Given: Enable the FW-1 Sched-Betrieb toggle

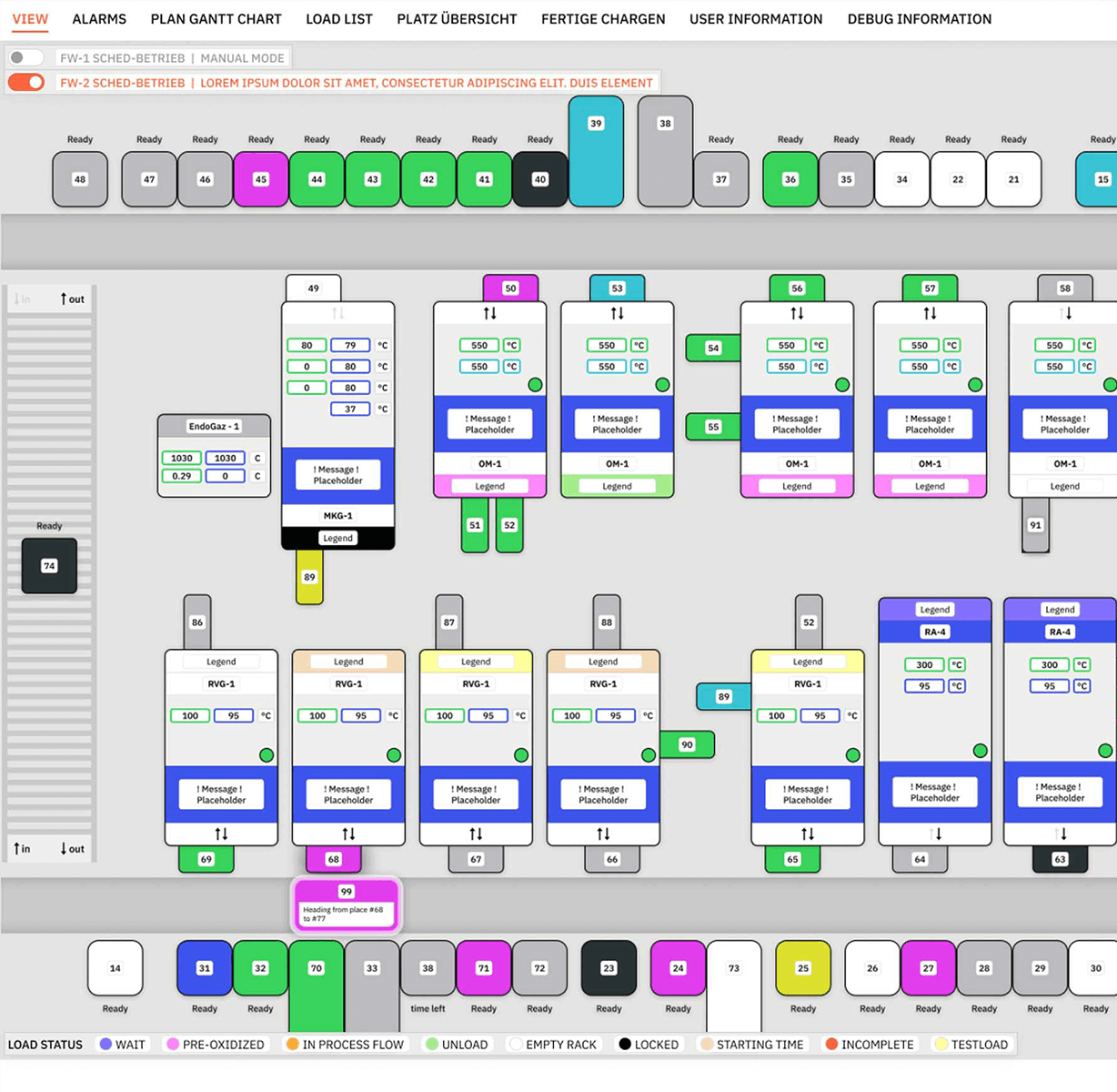Looking at the screenshot, I should point(25,57).
